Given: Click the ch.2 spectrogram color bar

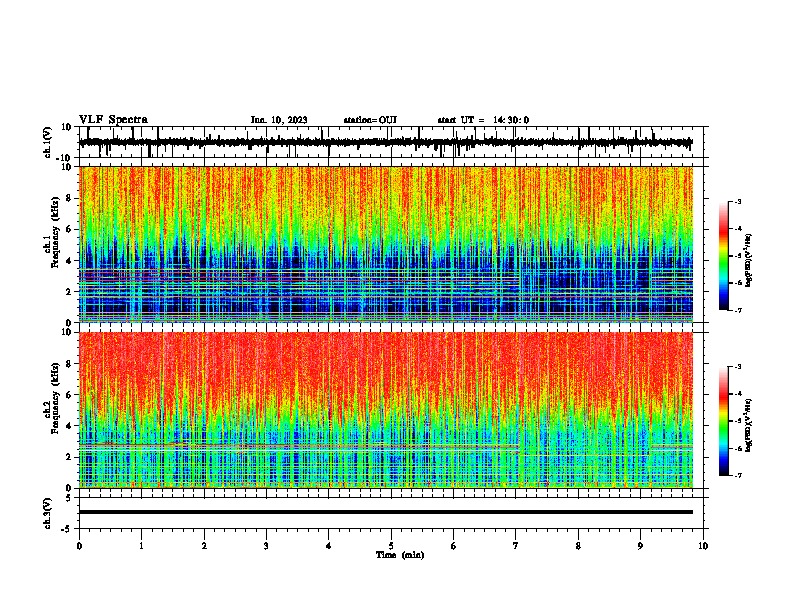Looking at the screenshot, I should 724,421.
